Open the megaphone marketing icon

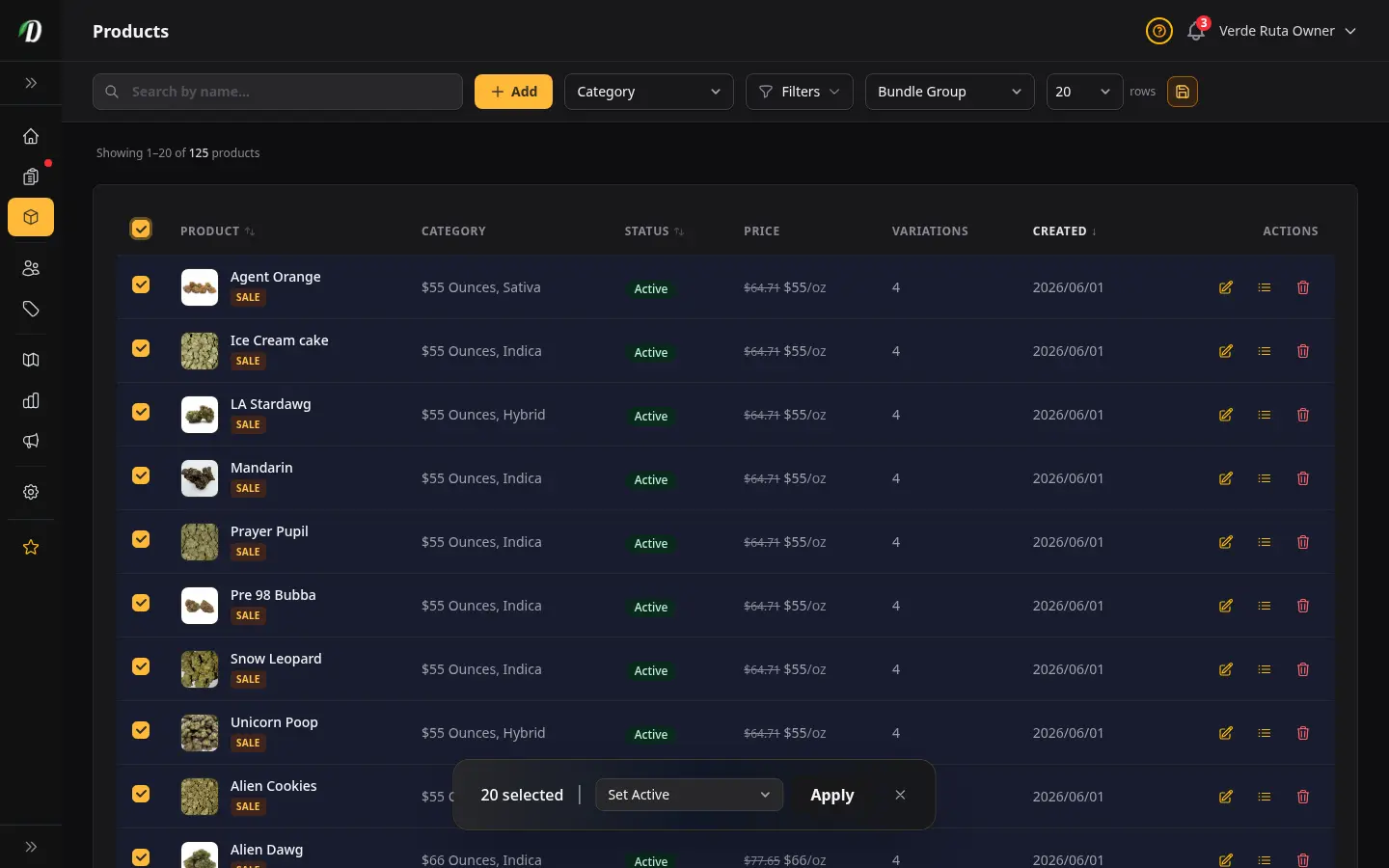[x=31, y=441]
